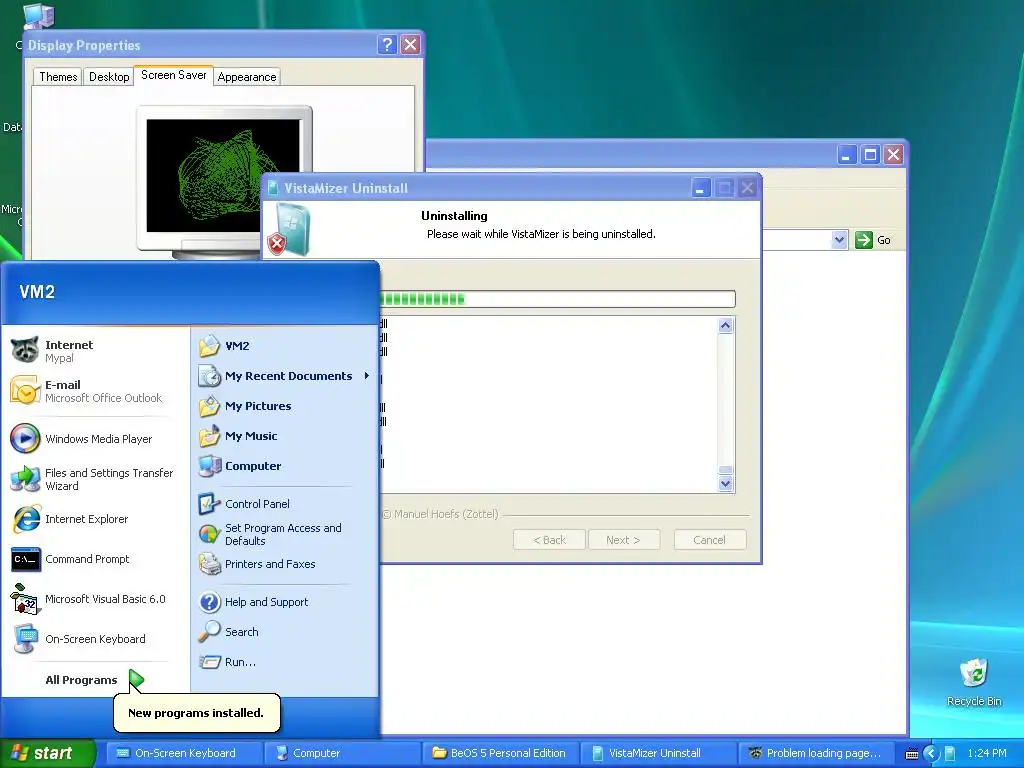The width and height of the screenshot is (1024, 768).
Task: Click the VistaMizer tray icon near the clock
Action: pos(950,753)
